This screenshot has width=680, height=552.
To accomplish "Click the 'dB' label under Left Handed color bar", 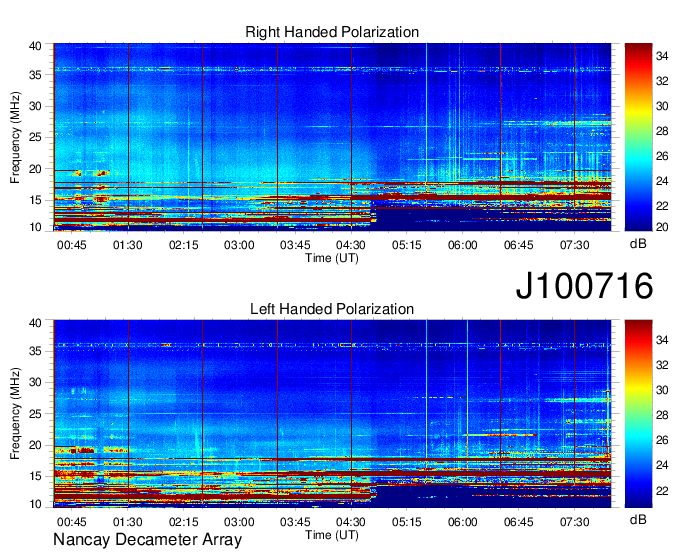I will tap(638, 519).
